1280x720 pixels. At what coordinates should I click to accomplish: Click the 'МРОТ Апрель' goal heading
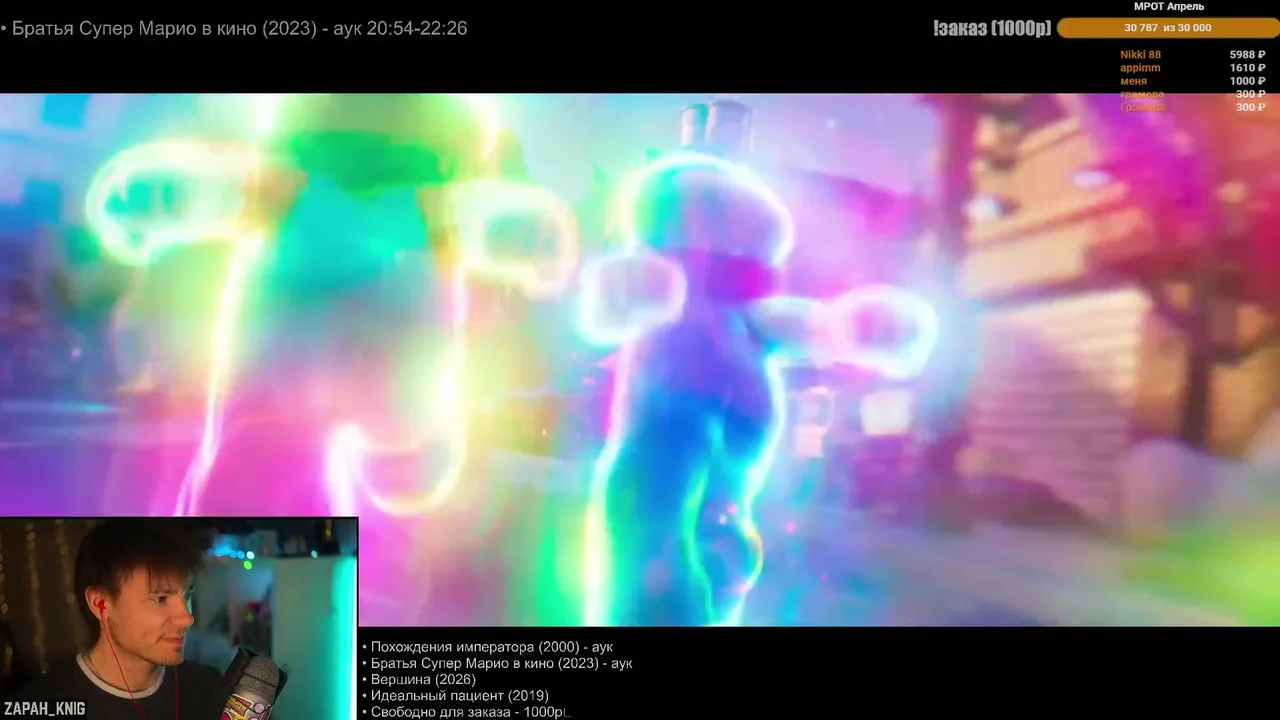click(1169, 6)
